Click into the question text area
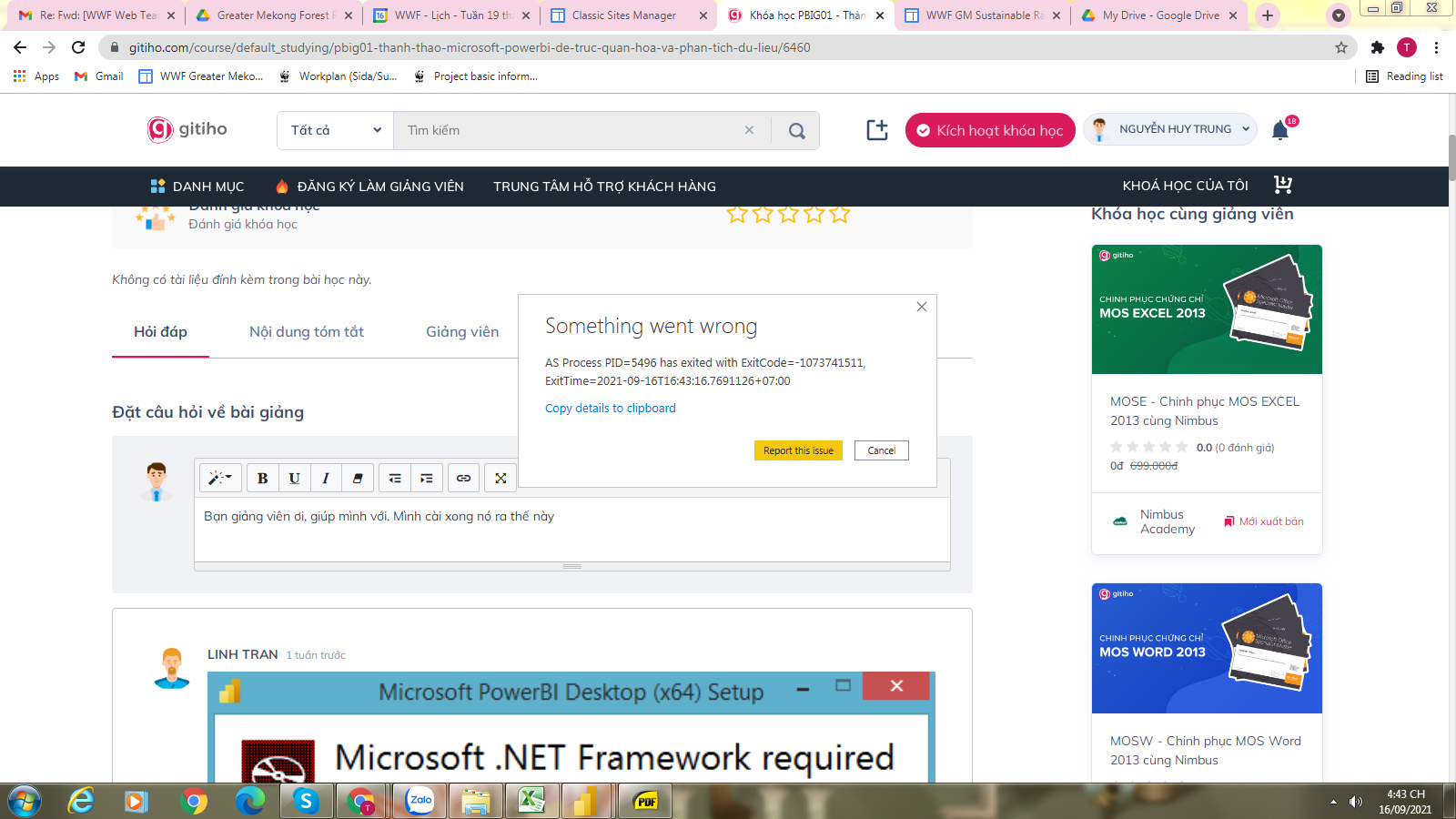The width and height of the screenshot is (1456, 819). tap(572, 530)
